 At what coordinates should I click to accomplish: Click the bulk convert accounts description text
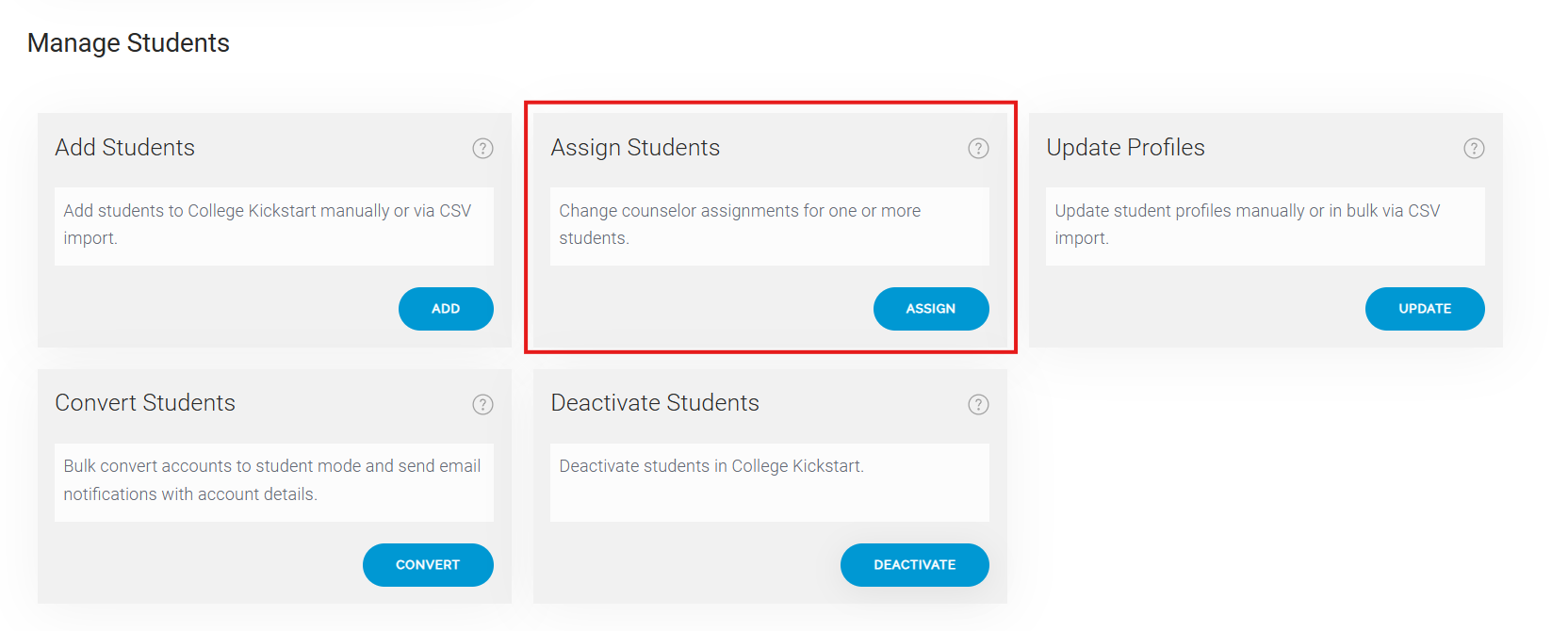point(272,480)
